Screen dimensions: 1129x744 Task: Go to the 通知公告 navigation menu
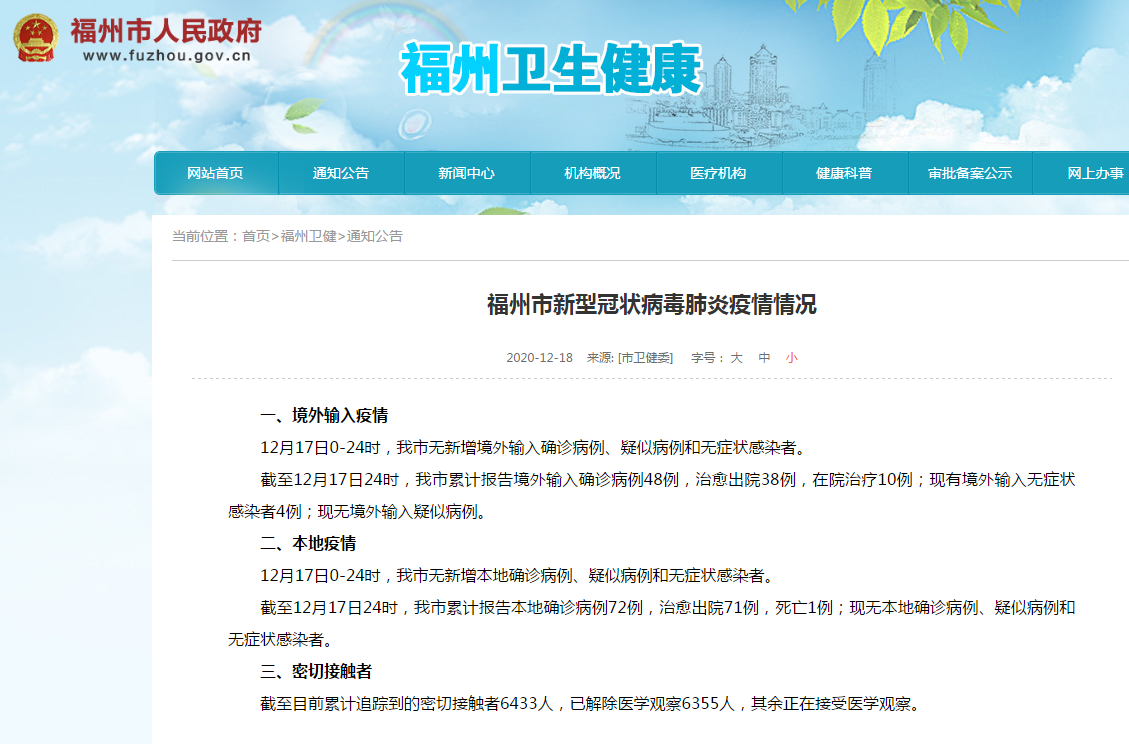coord(340,173)
